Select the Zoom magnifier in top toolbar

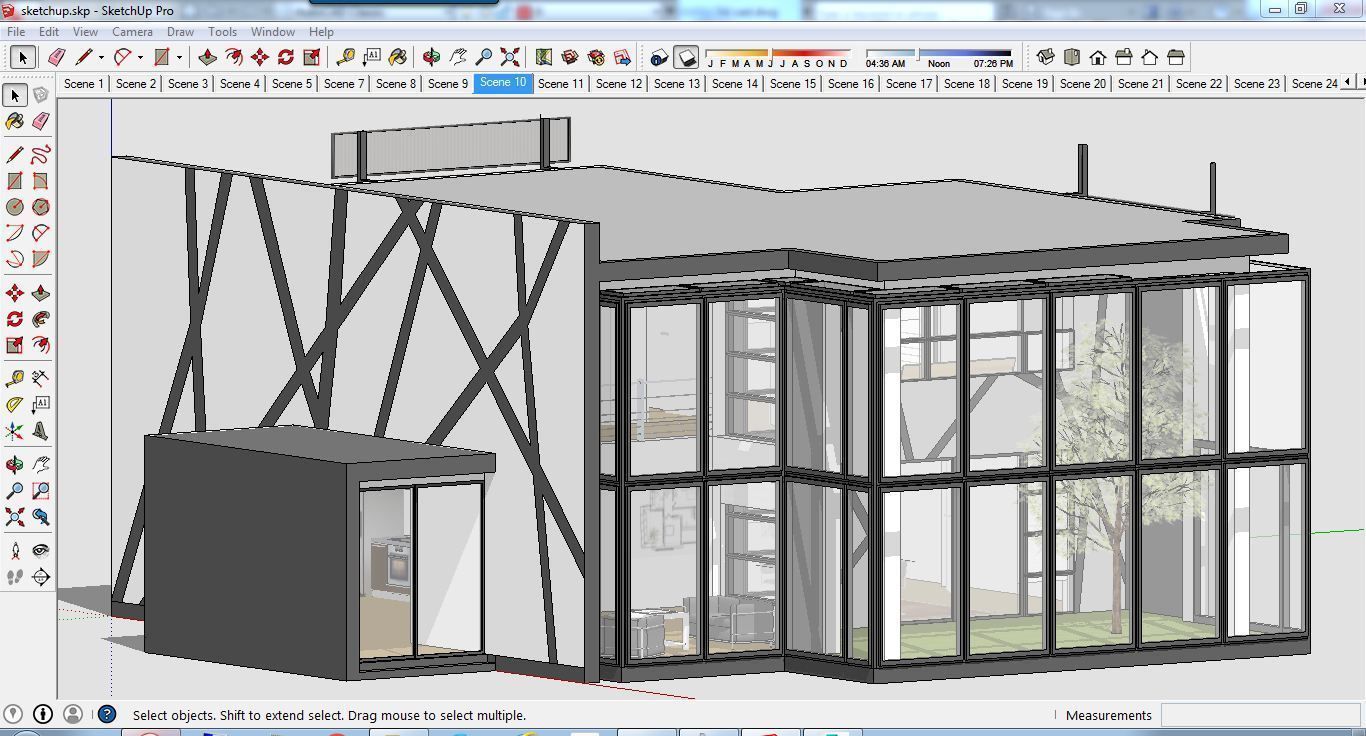pyautogui.click(x=484, y=57)
